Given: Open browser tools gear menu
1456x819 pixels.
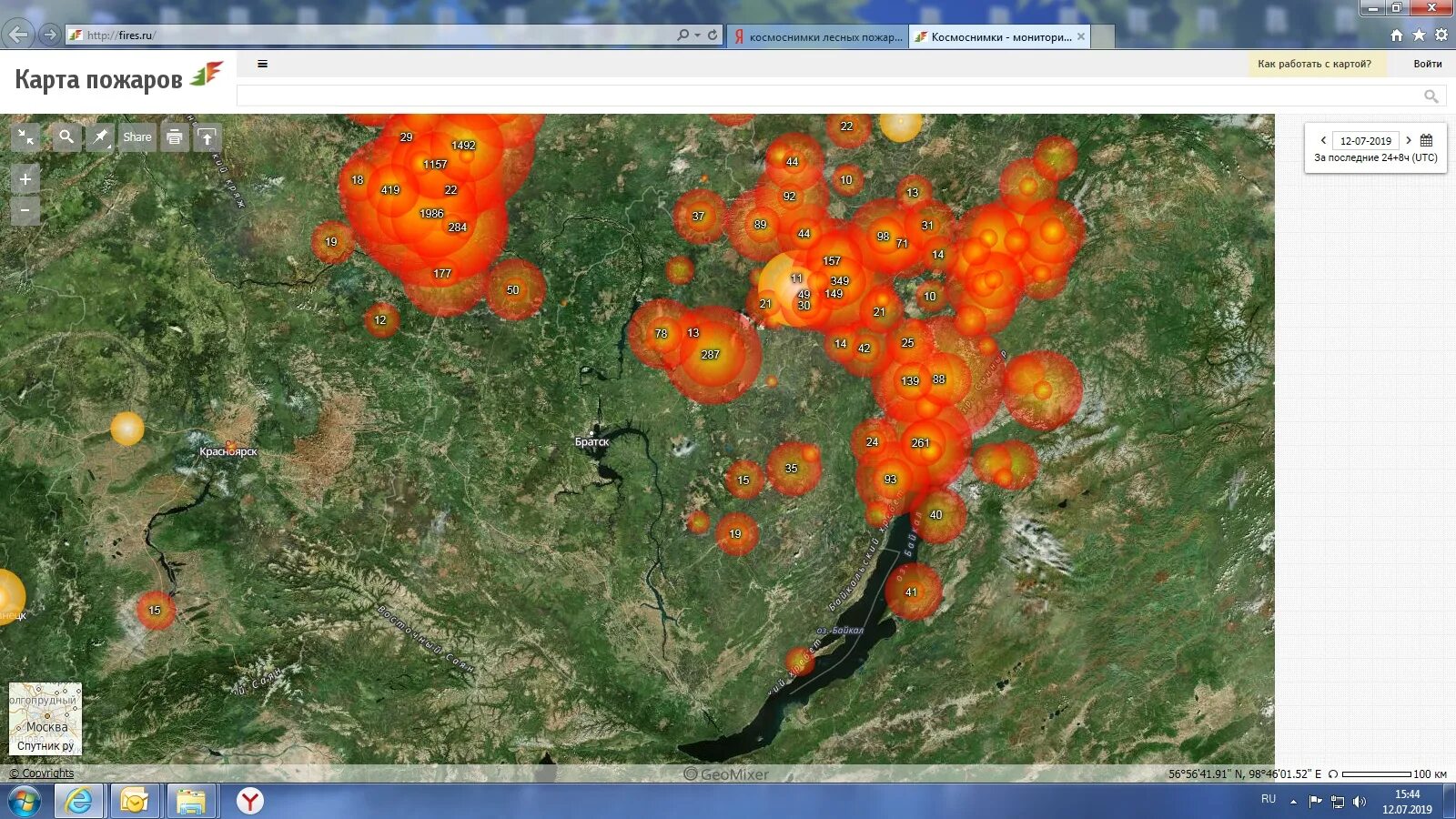Looking at the screenshot, I should 1441,35.
